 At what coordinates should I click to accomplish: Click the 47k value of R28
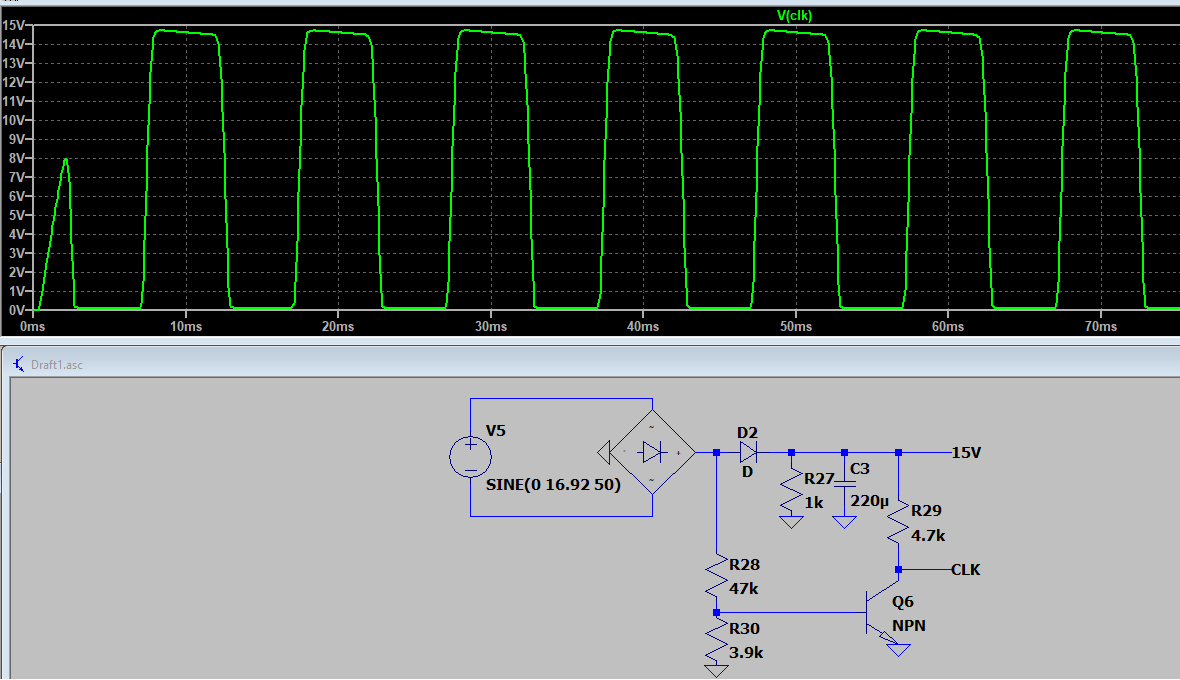[x=744, y=588]
